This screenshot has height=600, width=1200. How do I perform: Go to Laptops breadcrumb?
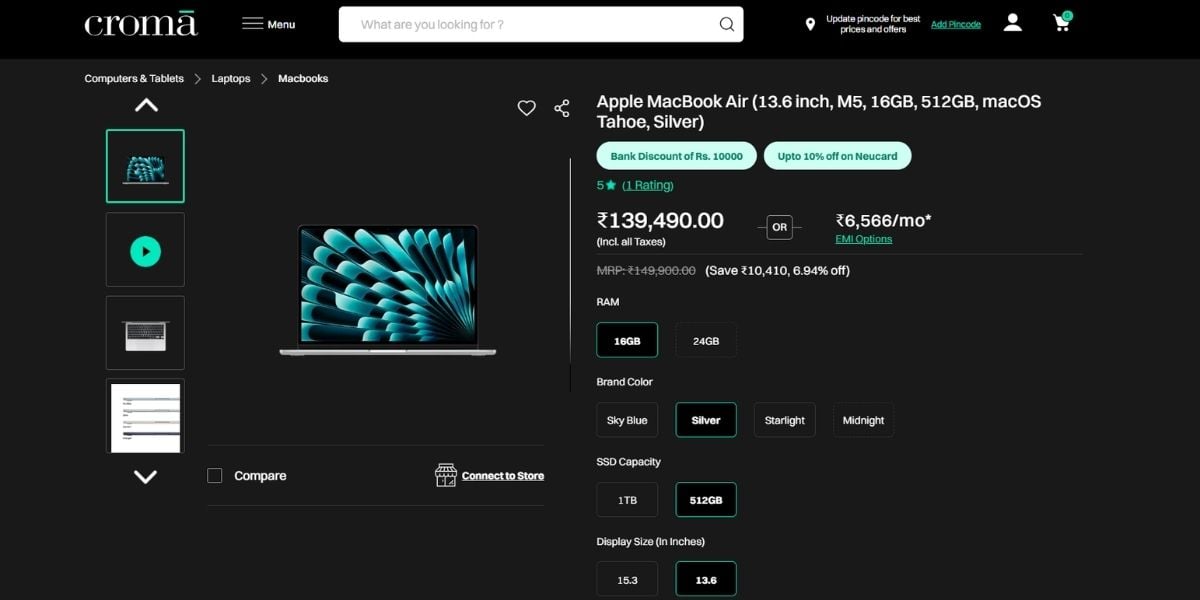tap(231, 78)
